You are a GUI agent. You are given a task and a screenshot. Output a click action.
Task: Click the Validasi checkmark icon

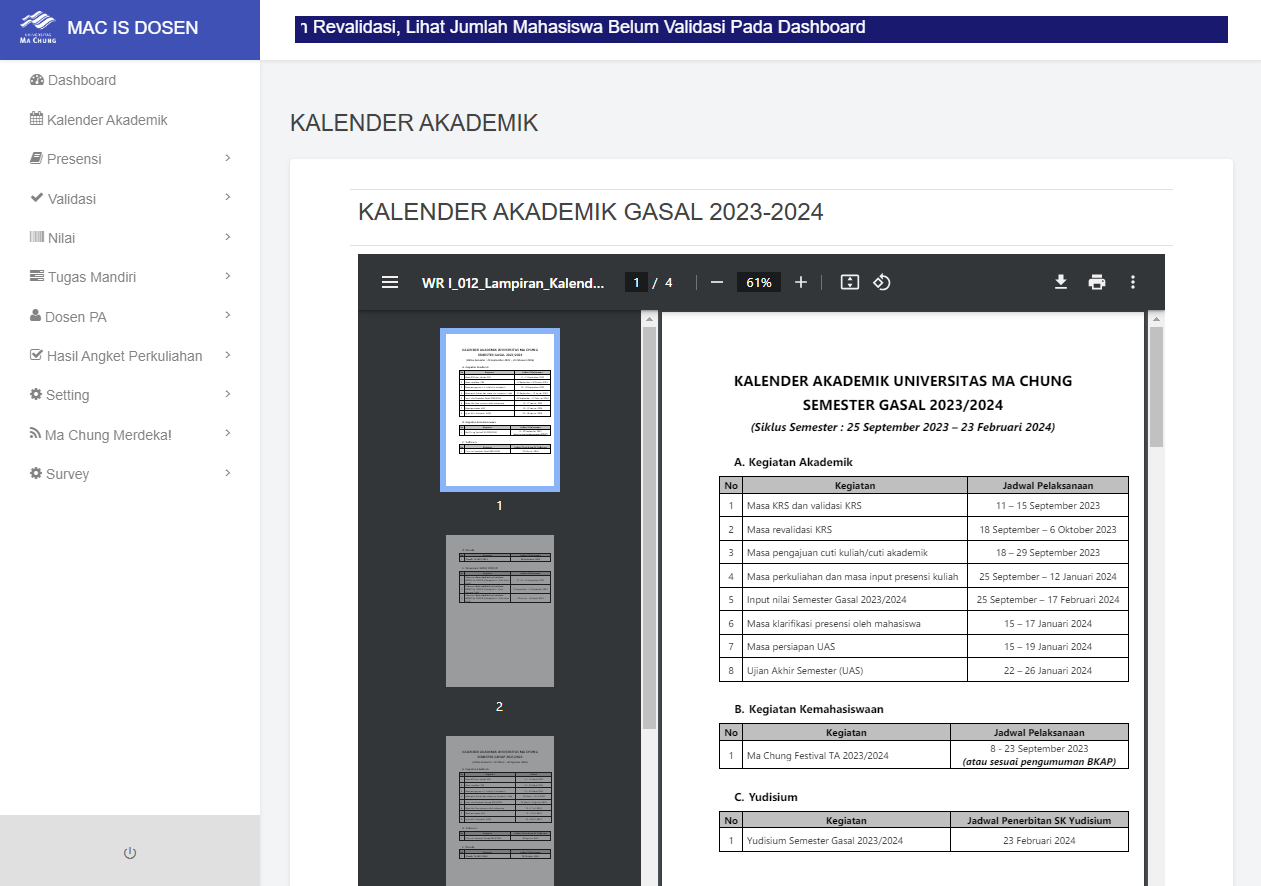click(37, 198)
